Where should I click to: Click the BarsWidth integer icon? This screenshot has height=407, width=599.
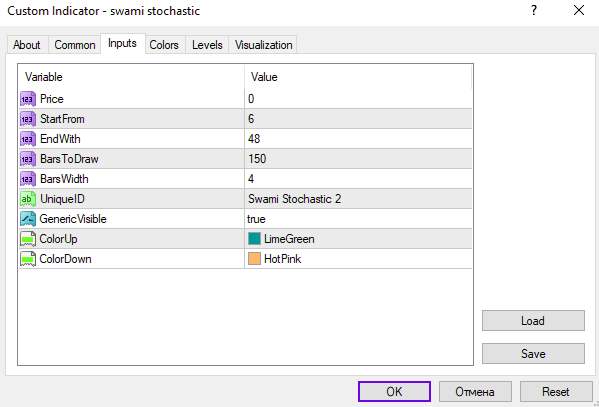click(x=28, y=179)
